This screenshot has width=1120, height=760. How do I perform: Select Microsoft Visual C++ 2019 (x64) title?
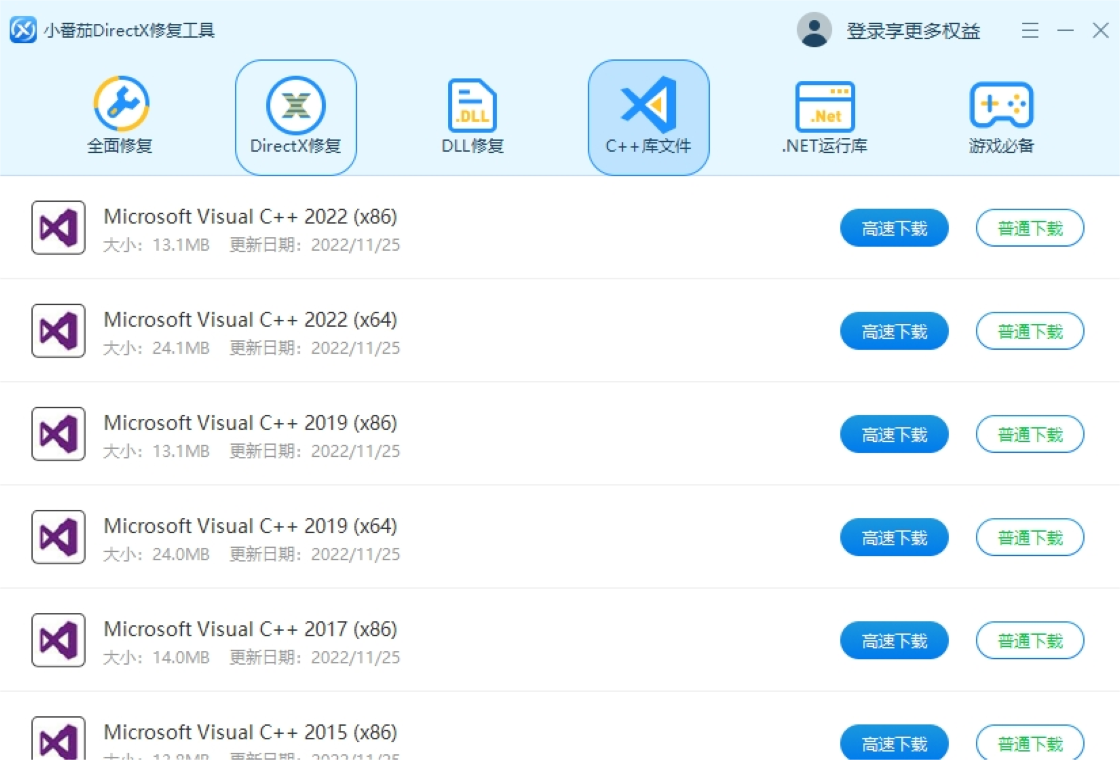tap(250, 526)
